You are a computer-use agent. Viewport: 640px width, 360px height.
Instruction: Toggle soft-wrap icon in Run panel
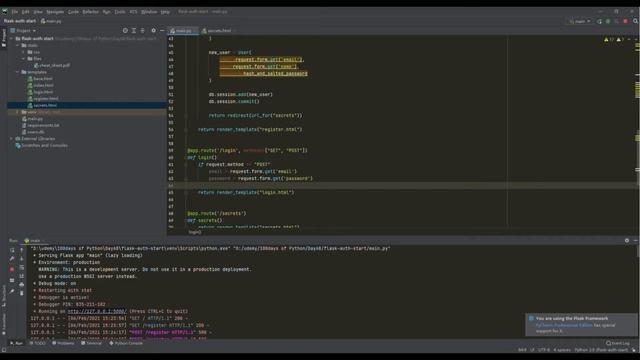click(x=22, y=268)
